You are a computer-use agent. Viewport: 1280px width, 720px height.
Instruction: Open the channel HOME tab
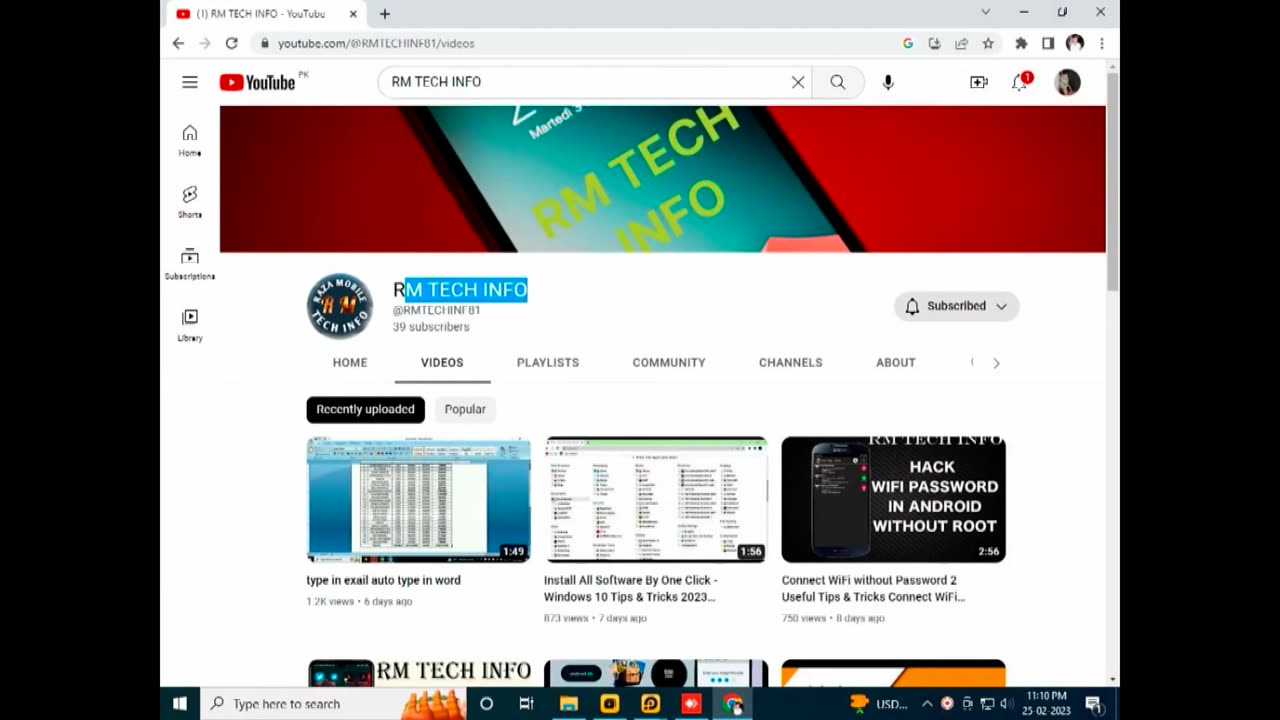pyautogui.click(x=350, y=362)
